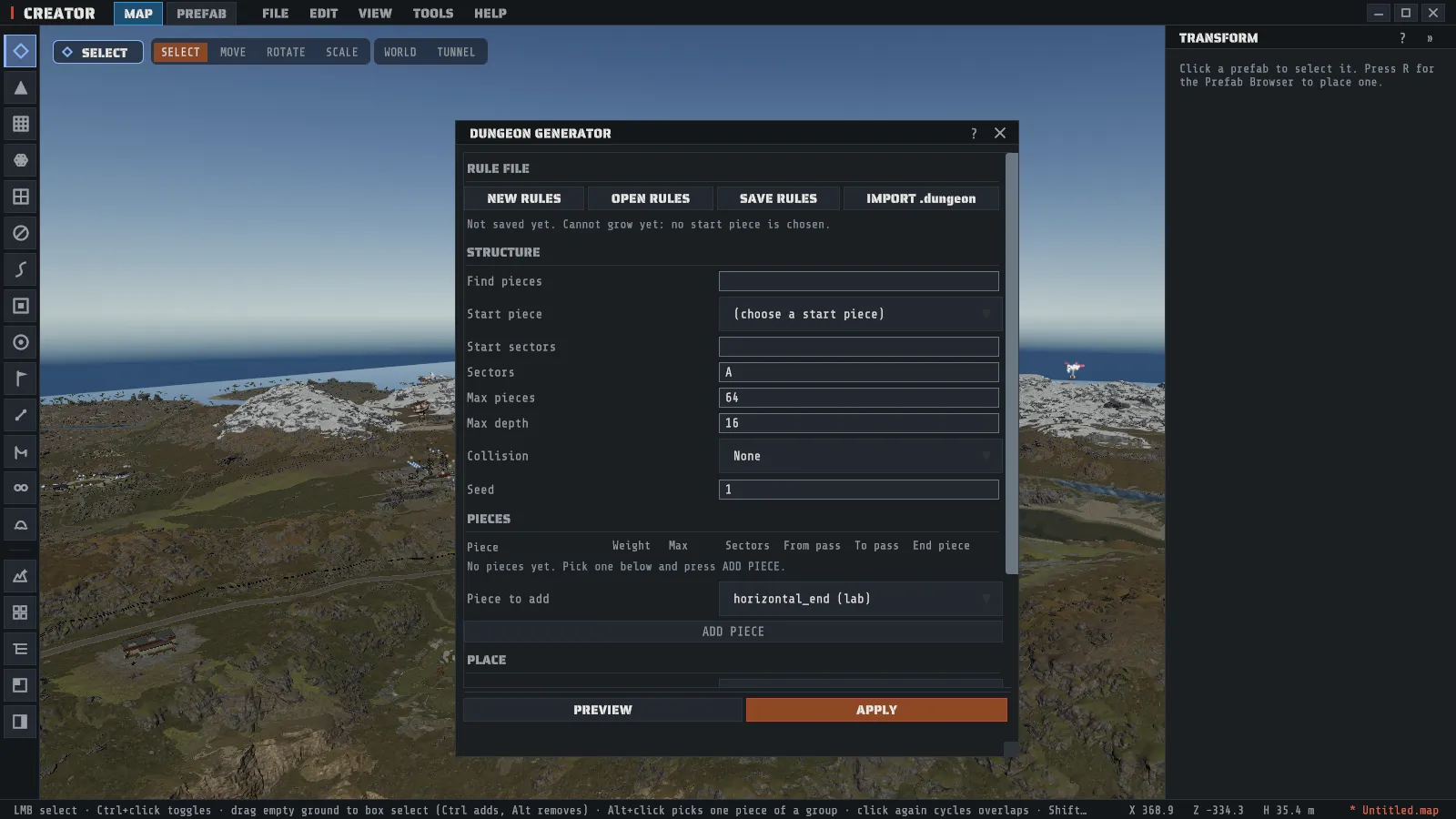
Task: Open the Piece to add dropdown
Action: pos(860,599)
